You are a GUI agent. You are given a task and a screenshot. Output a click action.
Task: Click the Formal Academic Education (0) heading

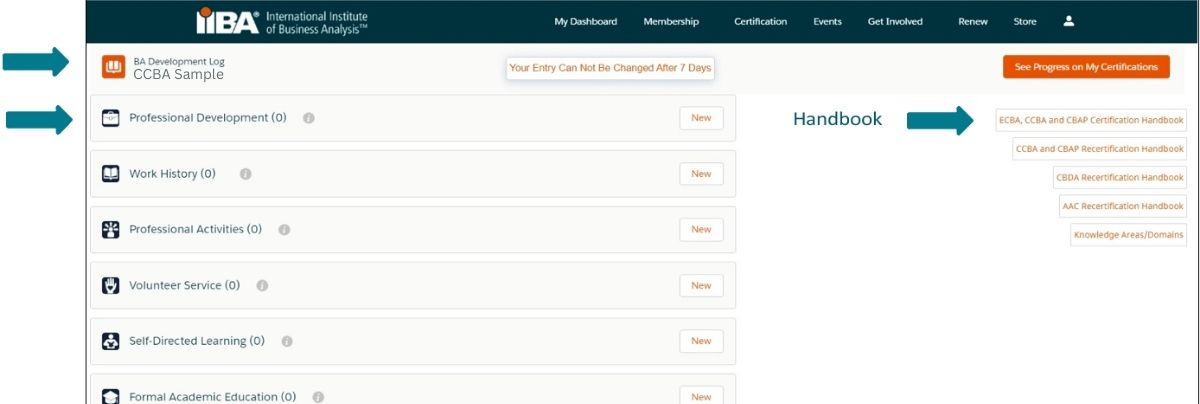(x=213, y=397)
